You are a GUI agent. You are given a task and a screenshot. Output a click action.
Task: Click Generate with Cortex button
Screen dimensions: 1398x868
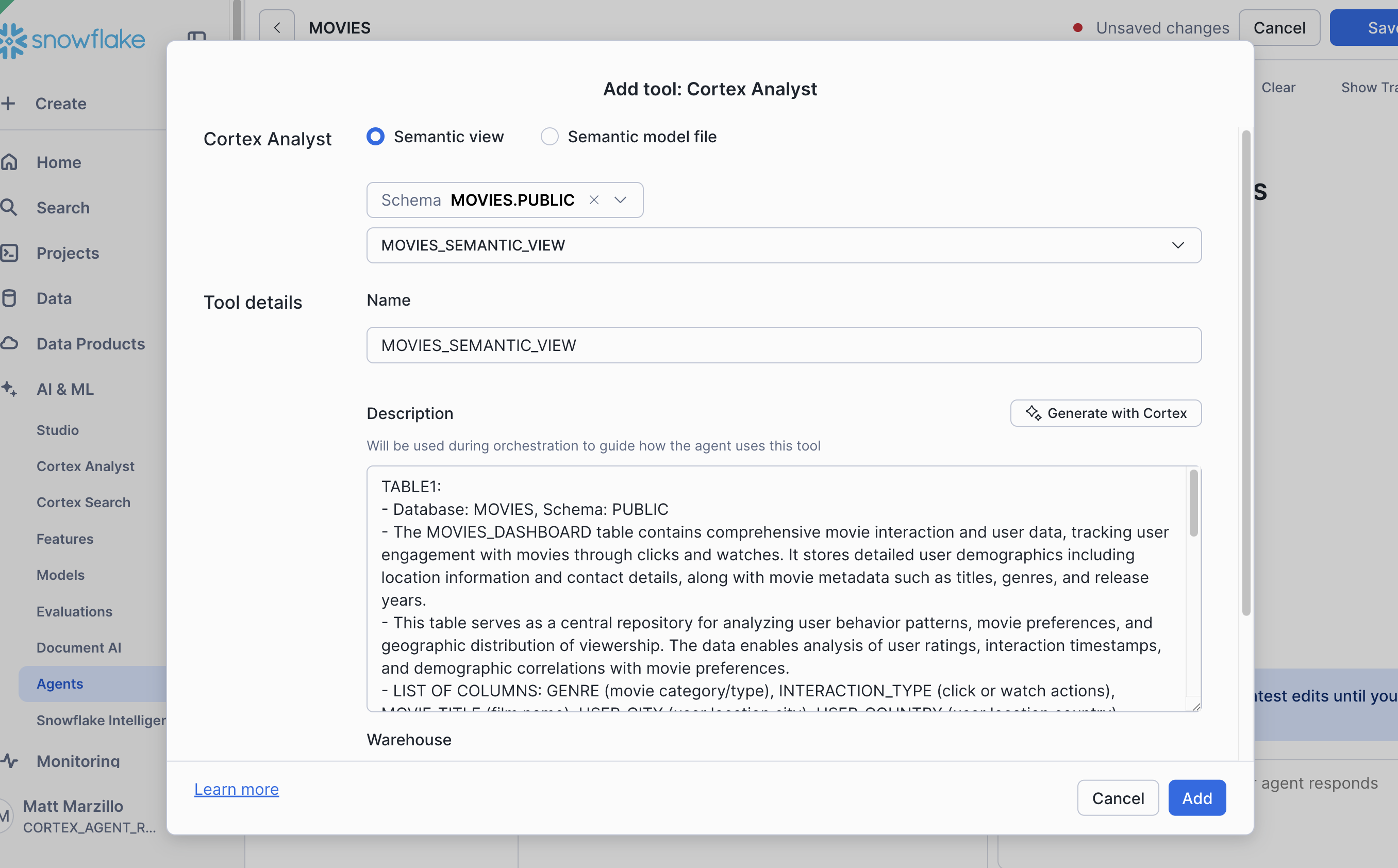(1105, 413)
